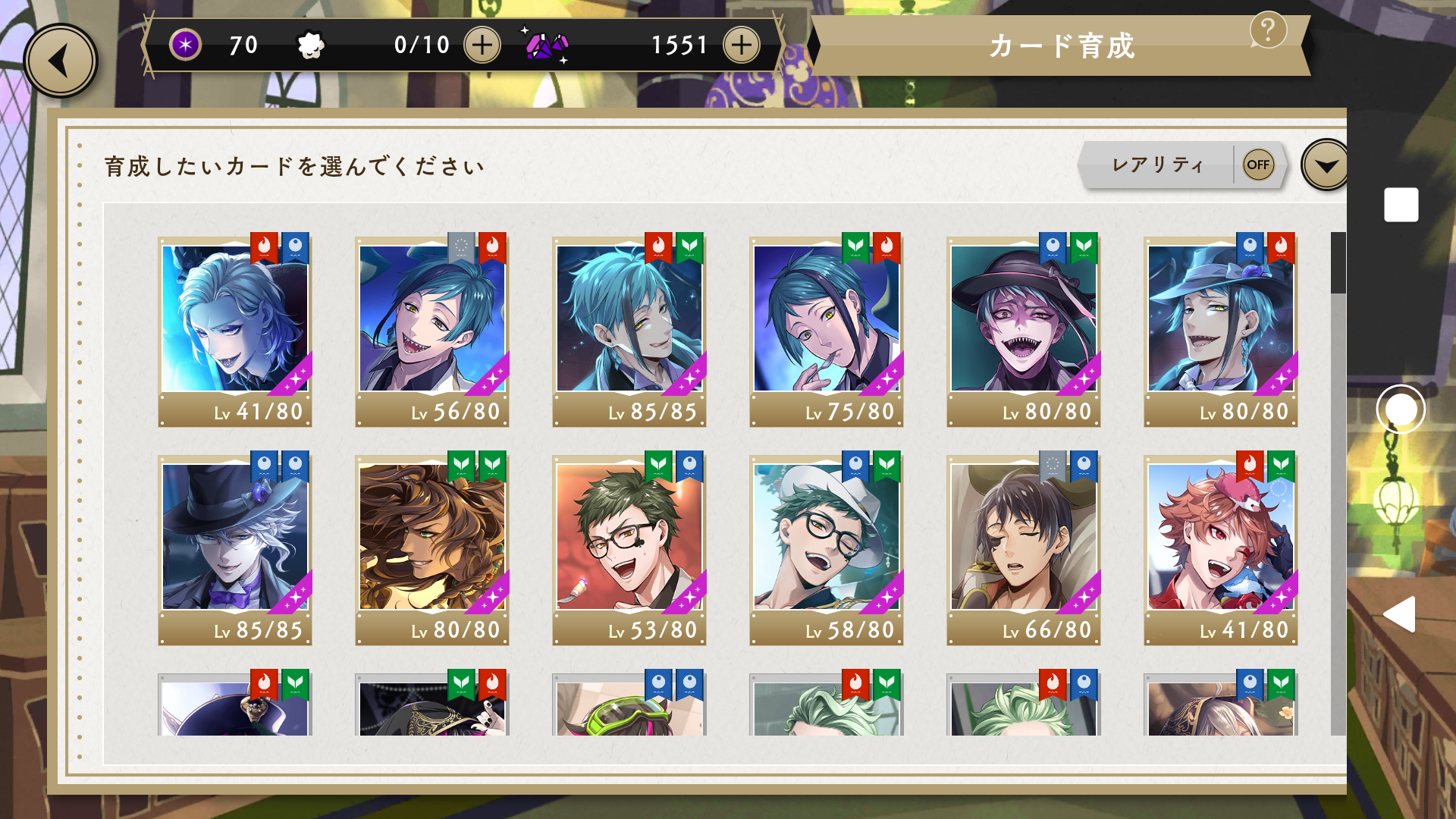Expand the sort dropdown arrow button
Screen dimensions: 1456x819
pos(1326,165)
